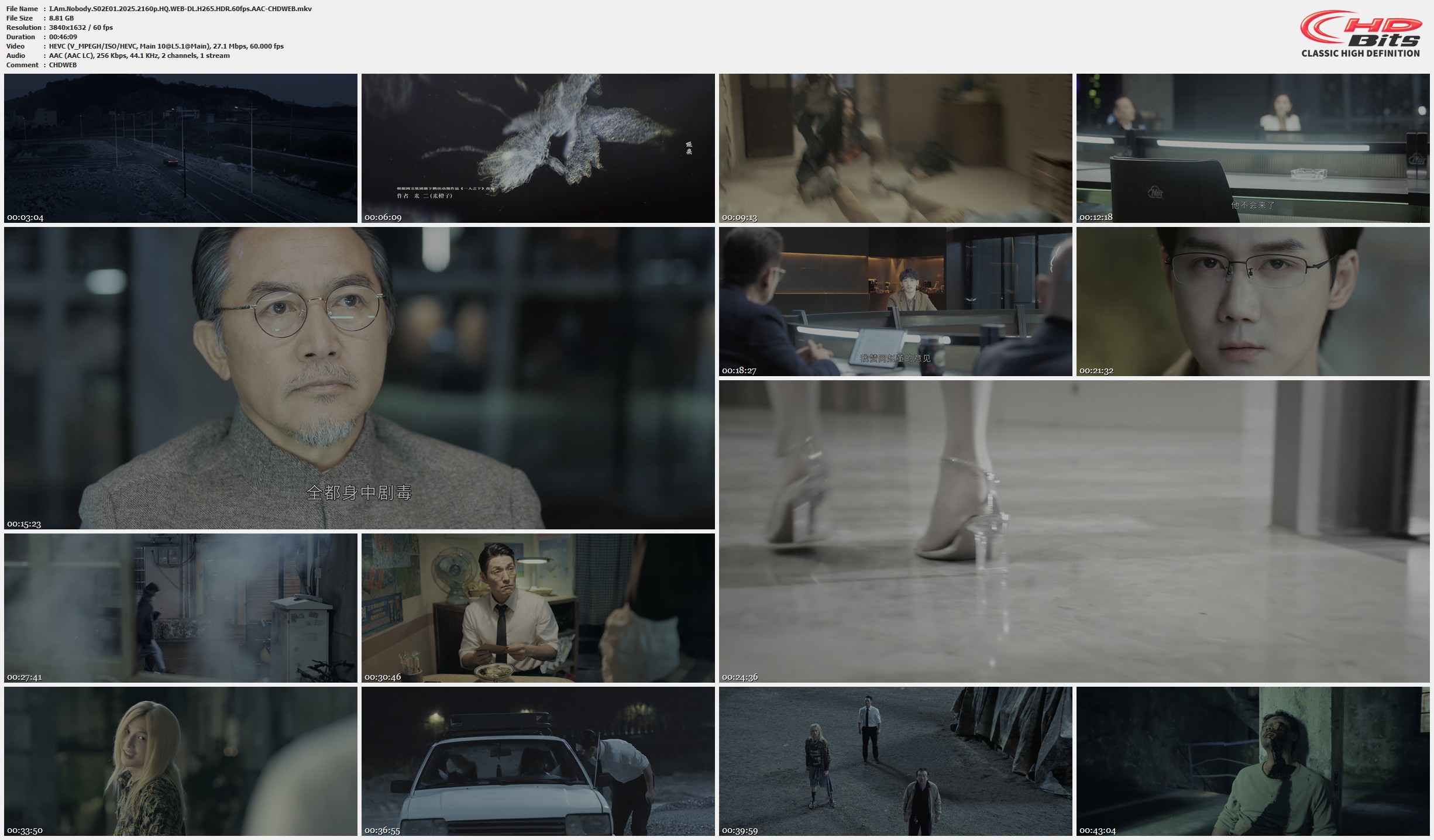Select thumbnail at 00:03:04 of night road
Image resolution: width=1434 pixels, height=840 pixels.
180,148
